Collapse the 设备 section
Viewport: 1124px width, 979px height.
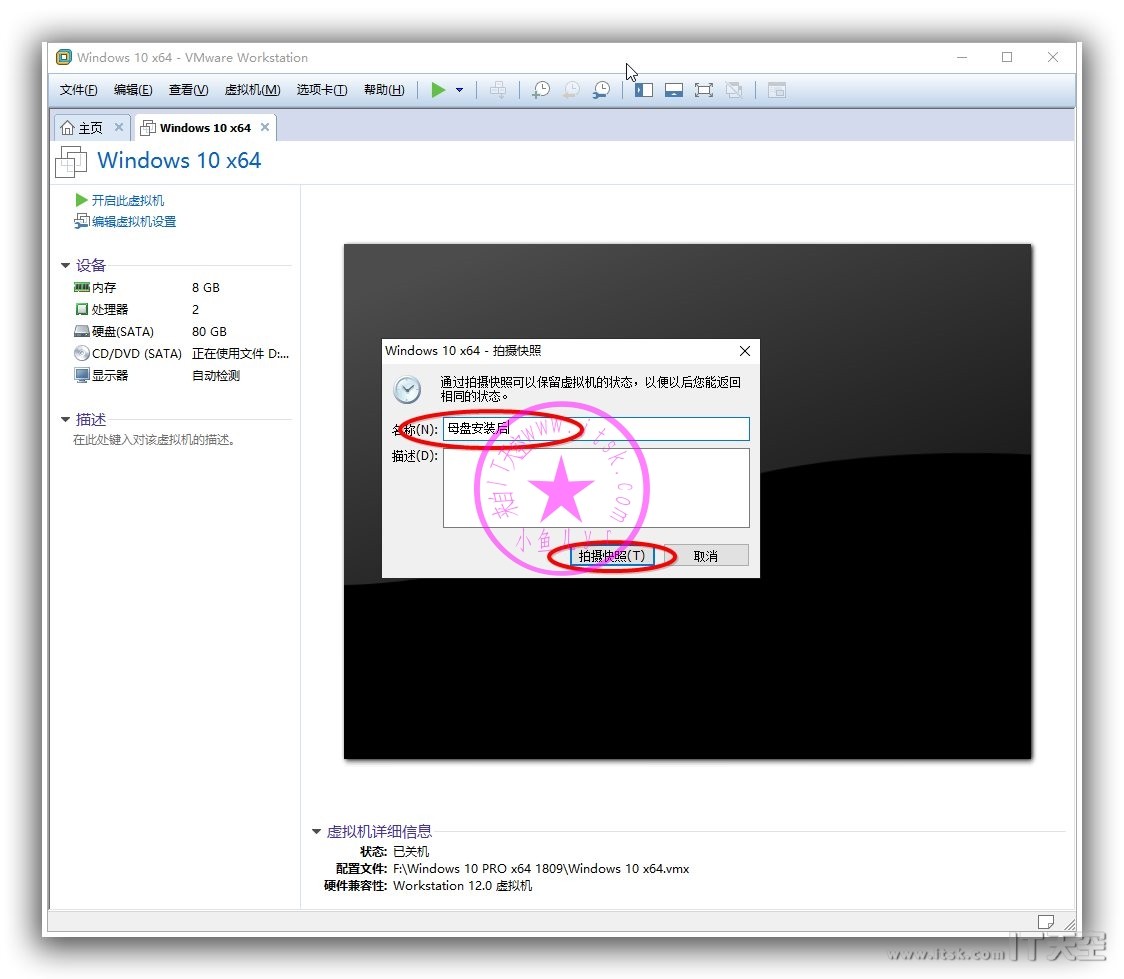65,265
